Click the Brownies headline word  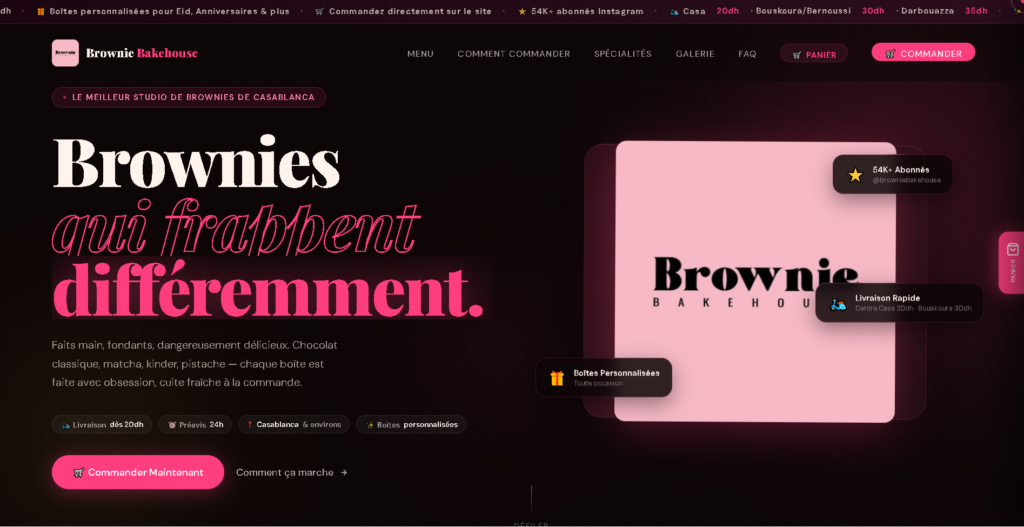pyautogui.click(x=196, y=162)
